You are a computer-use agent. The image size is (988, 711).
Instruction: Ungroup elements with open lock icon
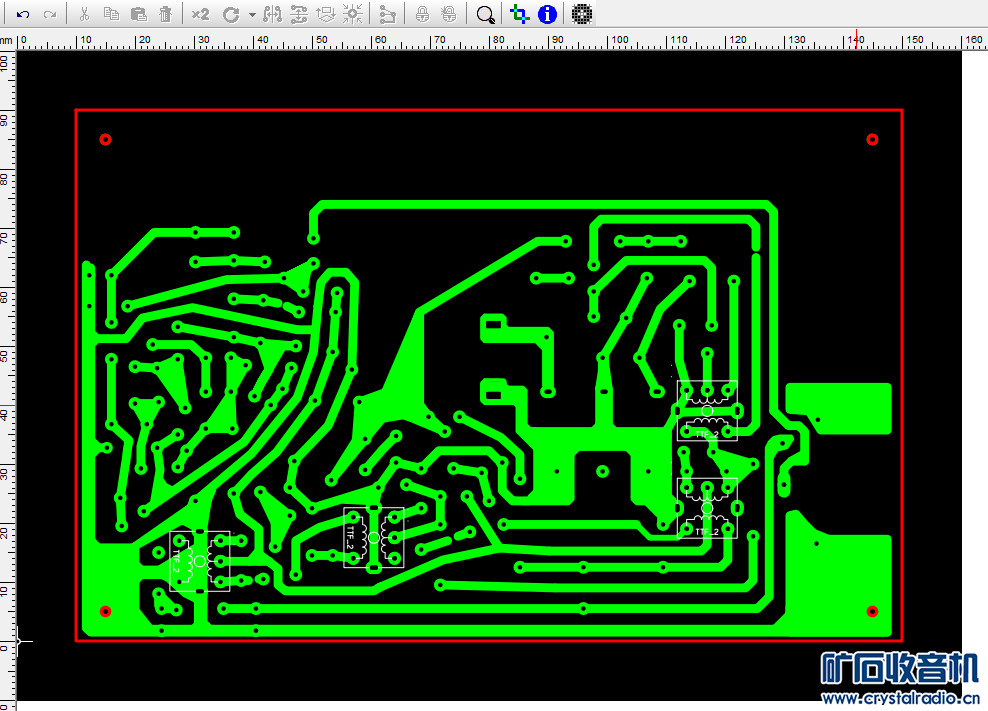pos(449,14)
